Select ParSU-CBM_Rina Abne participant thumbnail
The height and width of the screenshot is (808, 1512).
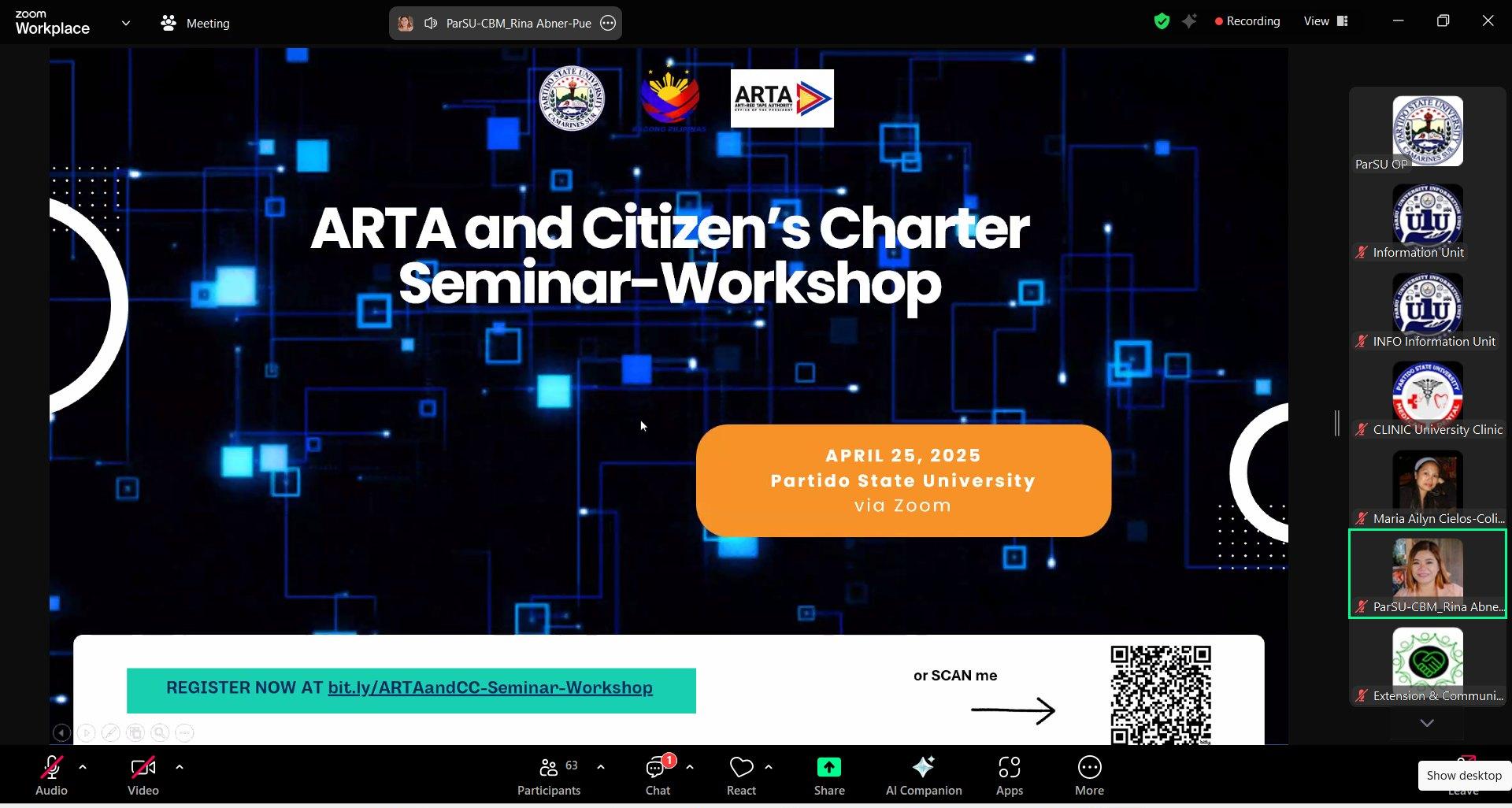[1427, 574]
